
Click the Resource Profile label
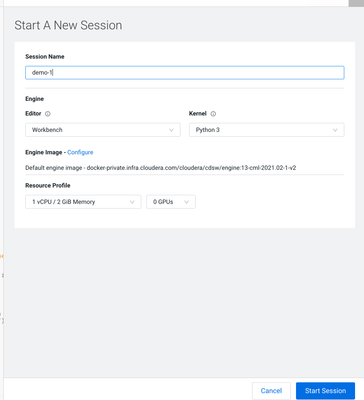pos(48,185)
